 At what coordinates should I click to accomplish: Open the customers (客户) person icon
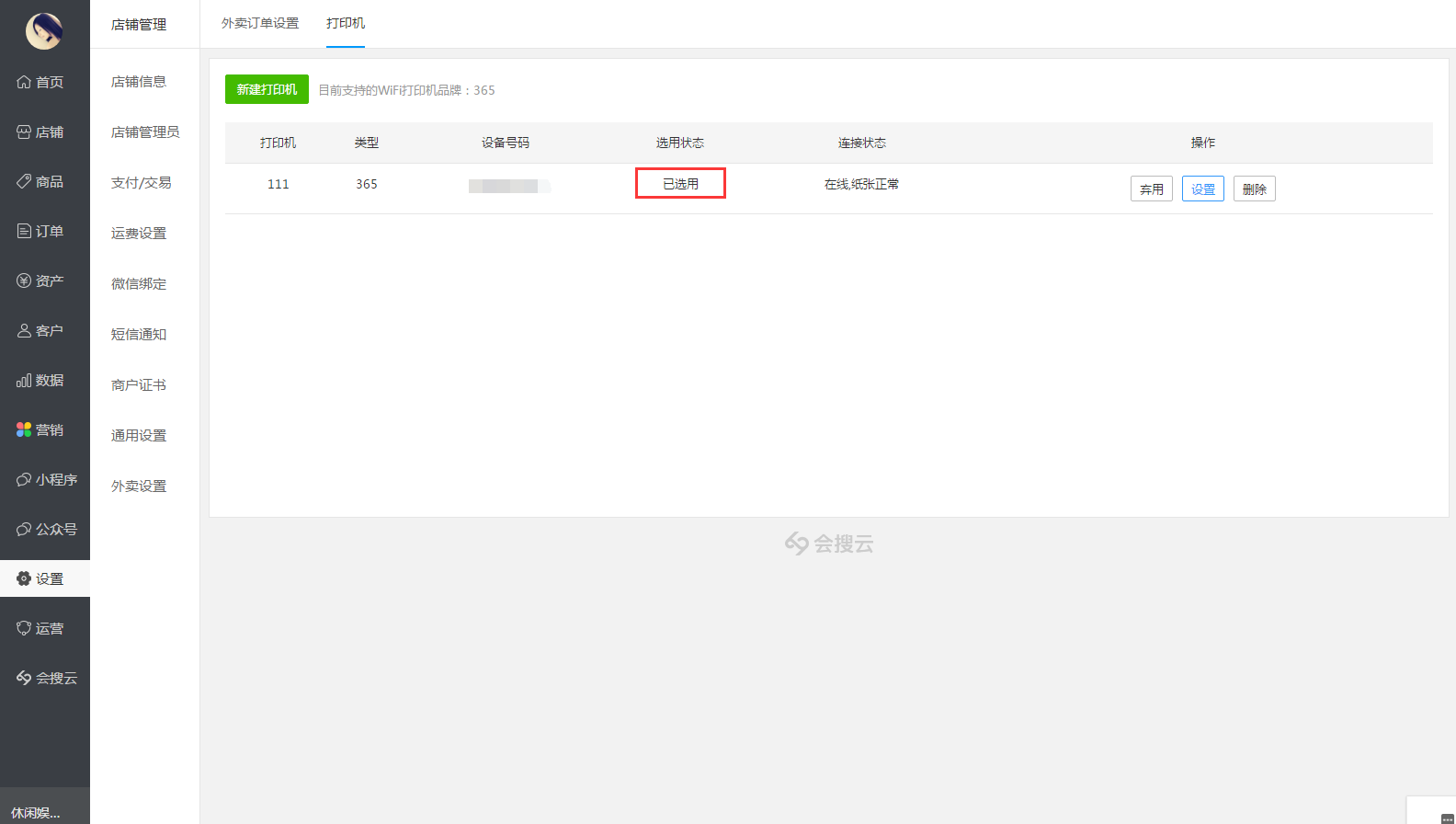click(x=24, y=330)
